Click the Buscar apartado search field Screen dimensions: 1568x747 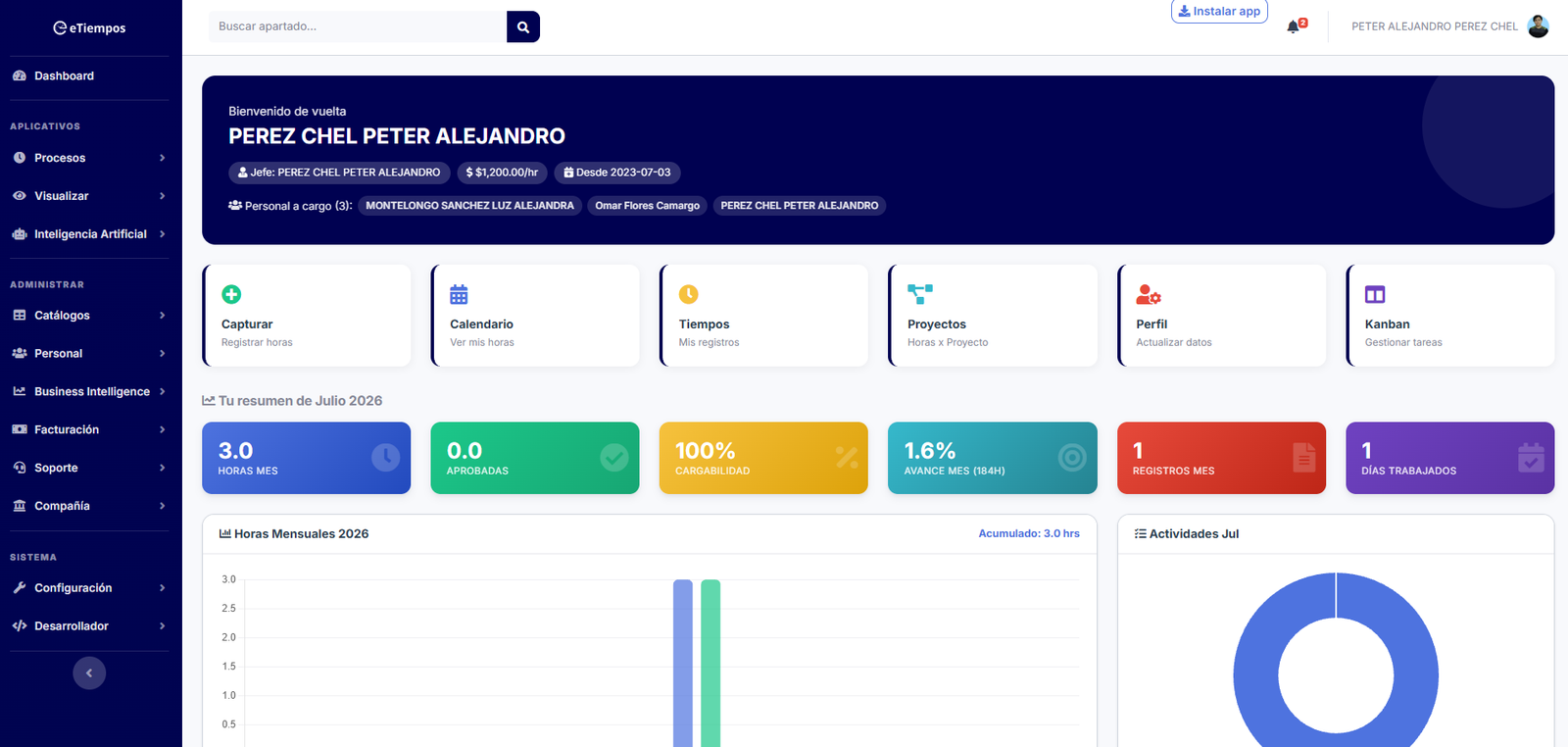(x=358, y=26)
